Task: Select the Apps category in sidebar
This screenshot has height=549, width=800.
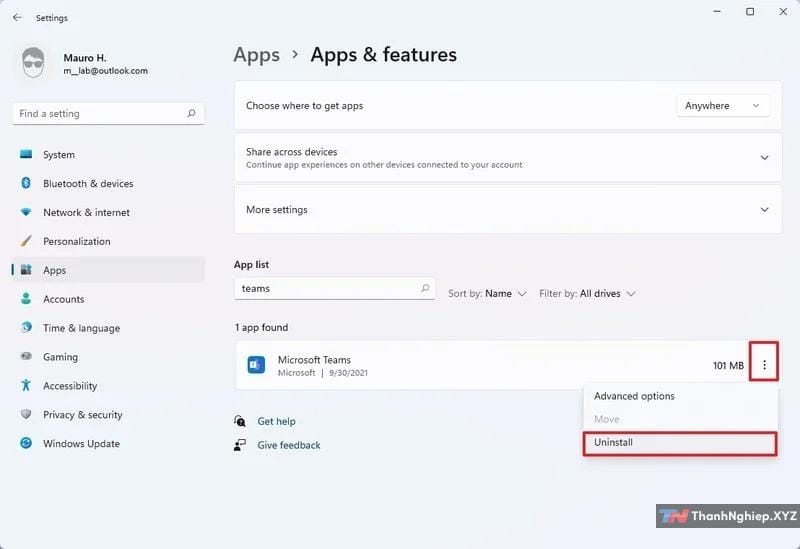Action: (108, 270)
